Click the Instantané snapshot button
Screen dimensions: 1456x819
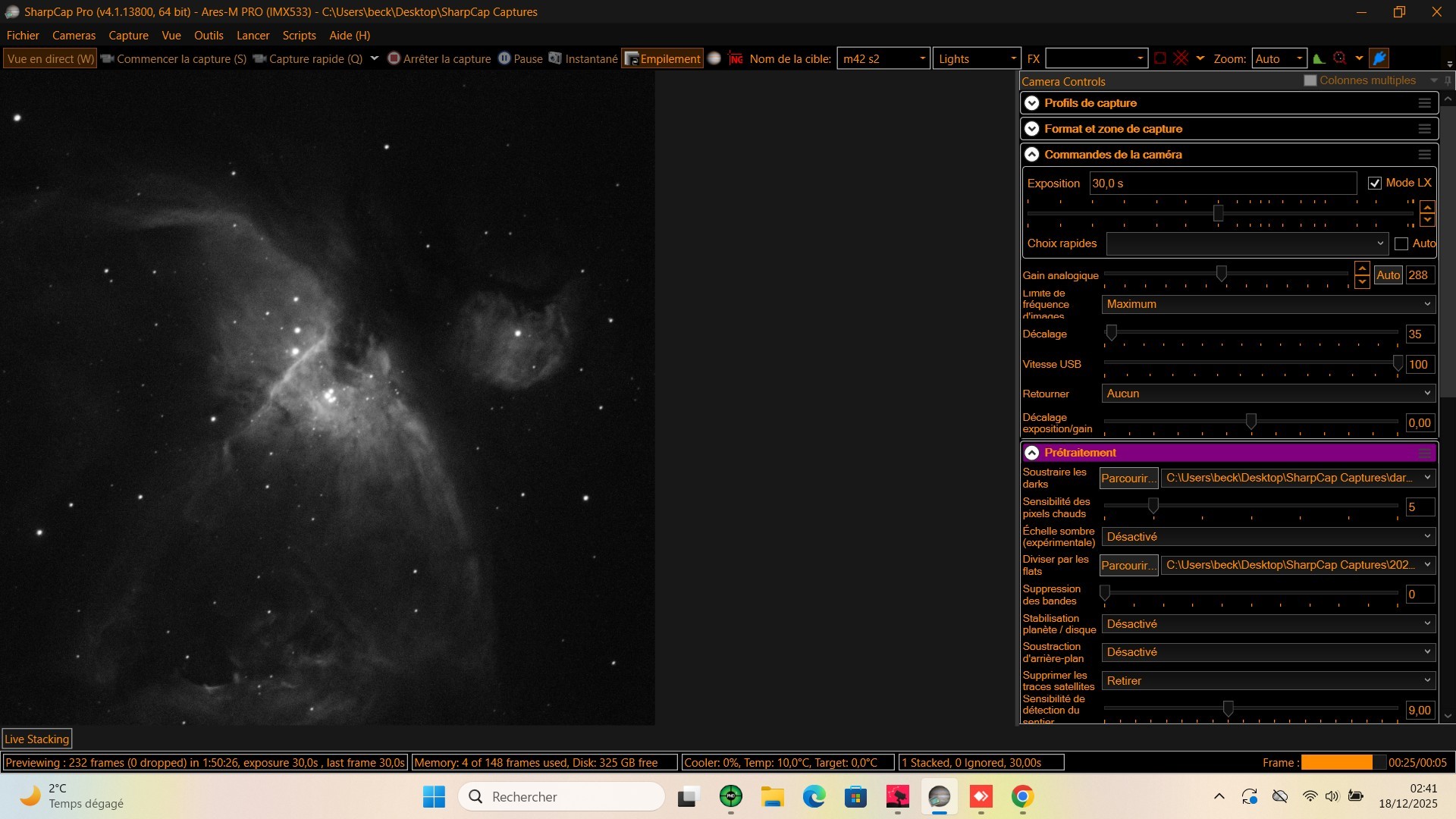coord(583,58)
